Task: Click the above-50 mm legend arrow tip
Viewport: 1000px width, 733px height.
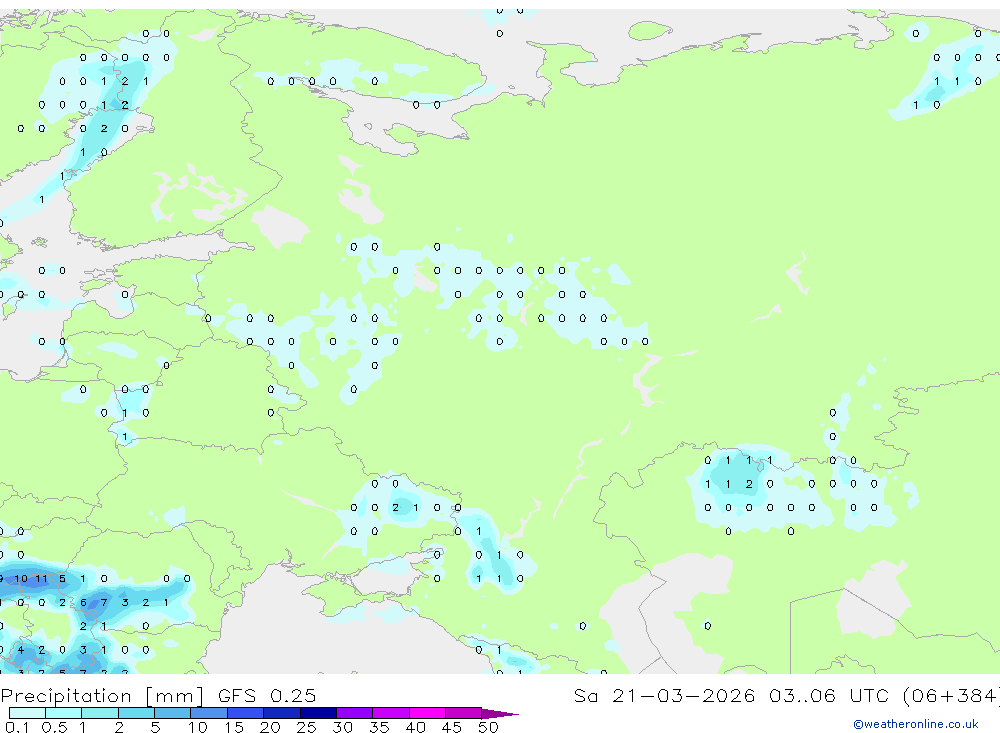Action: [x=500, y=714]
